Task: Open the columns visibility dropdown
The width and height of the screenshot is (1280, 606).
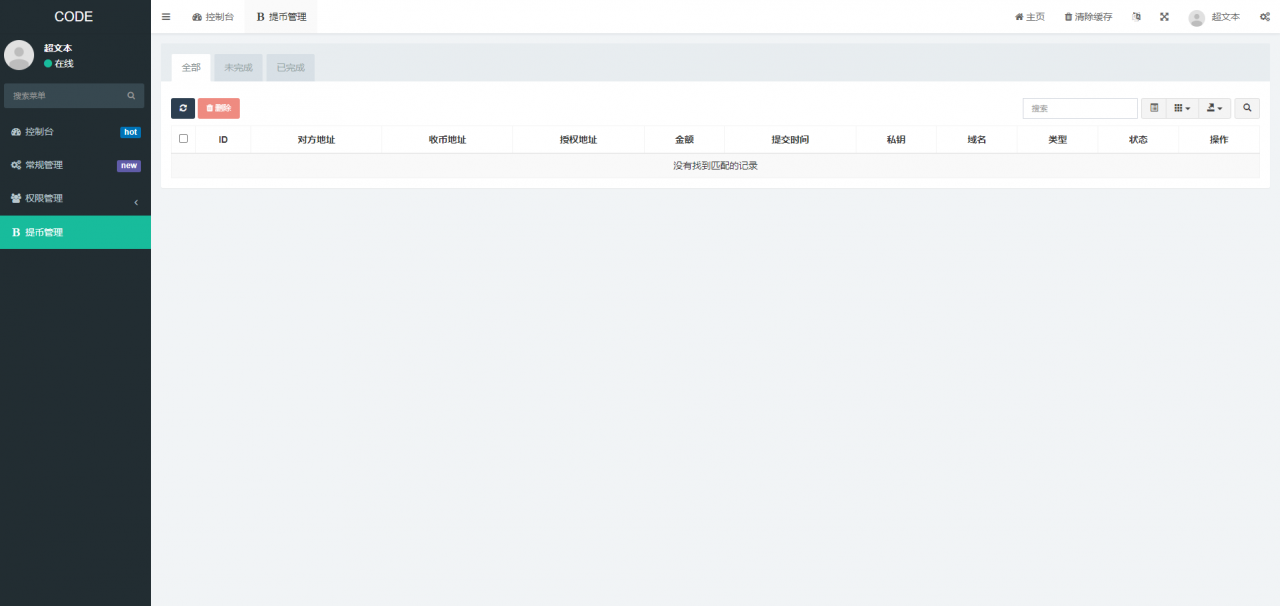Action: pyautogui.click(x=1181, y=108)
